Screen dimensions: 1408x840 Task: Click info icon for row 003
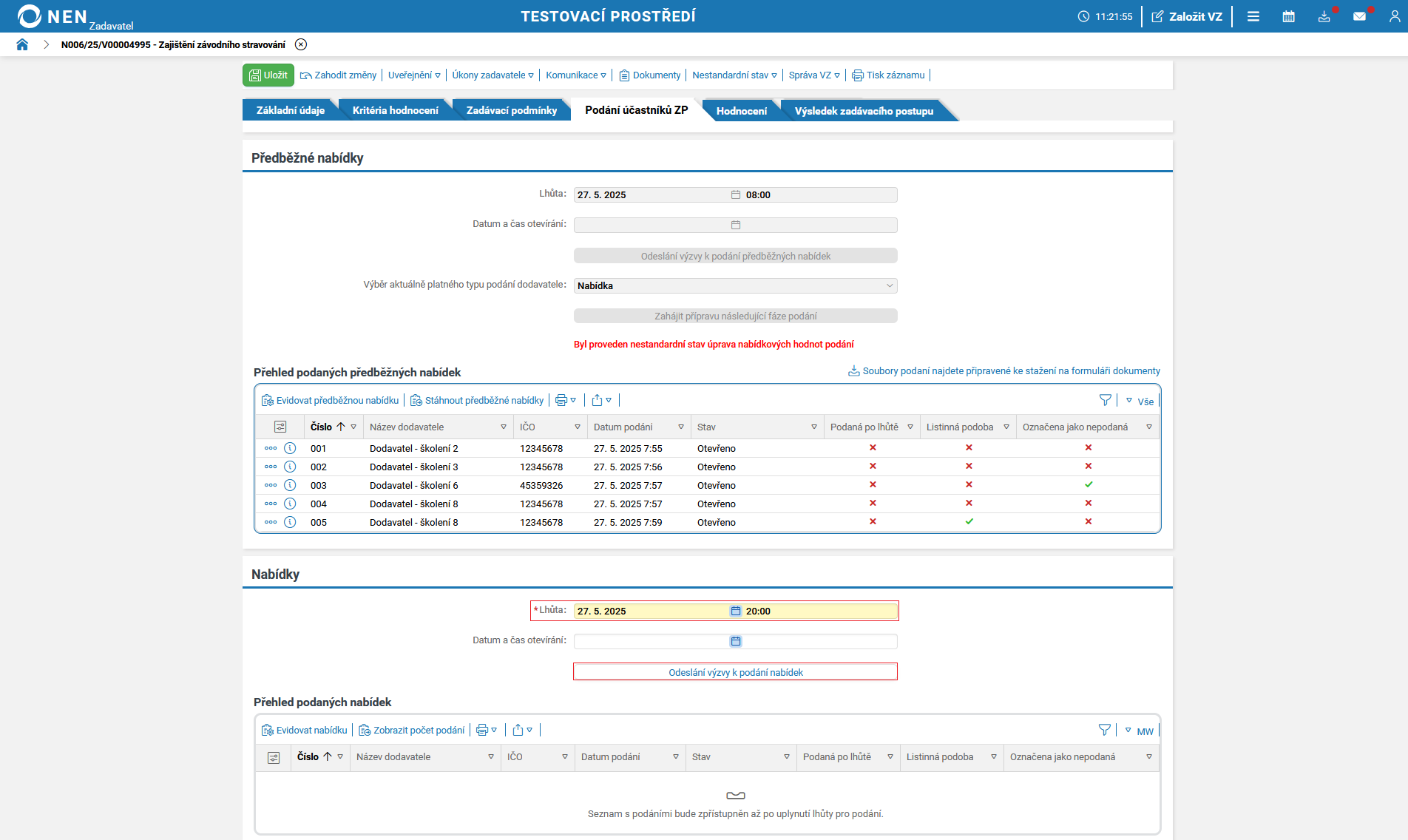pos(290,485)
